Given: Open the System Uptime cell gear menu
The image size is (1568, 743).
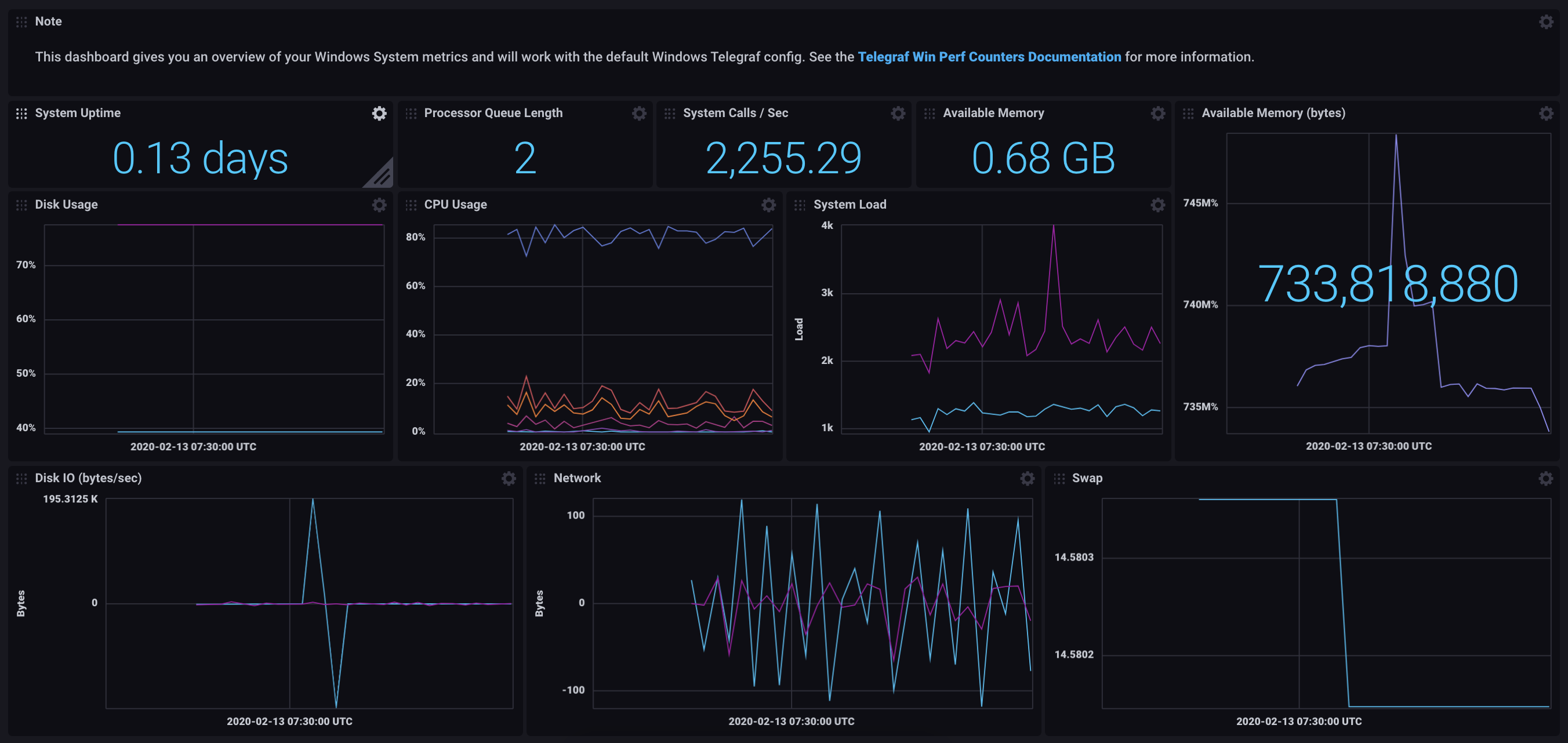Looking at the screenshot, I should click(x=379, y=113).
